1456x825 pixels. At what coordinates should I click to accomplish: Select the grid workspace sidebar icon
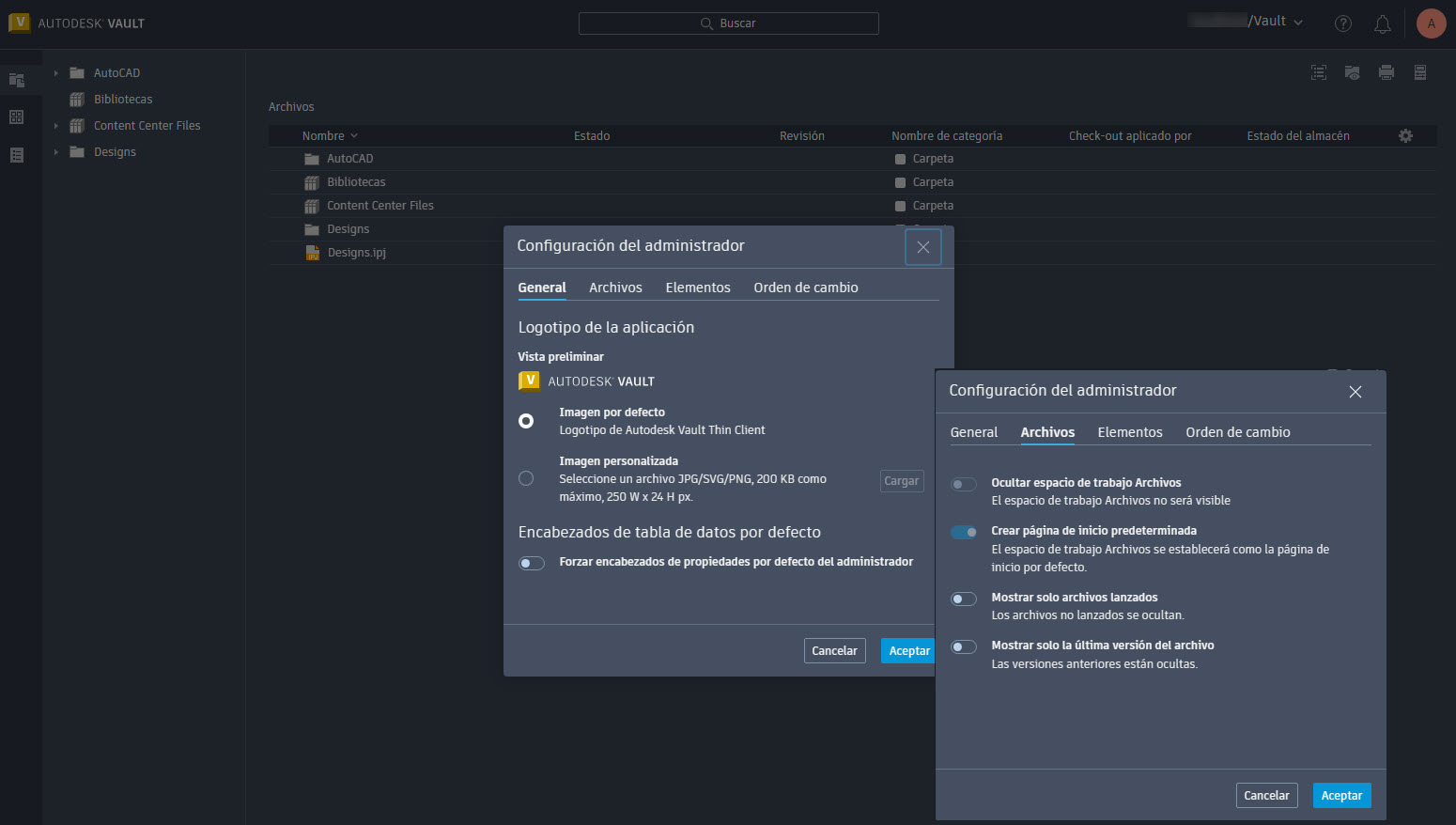coord(16,117)
